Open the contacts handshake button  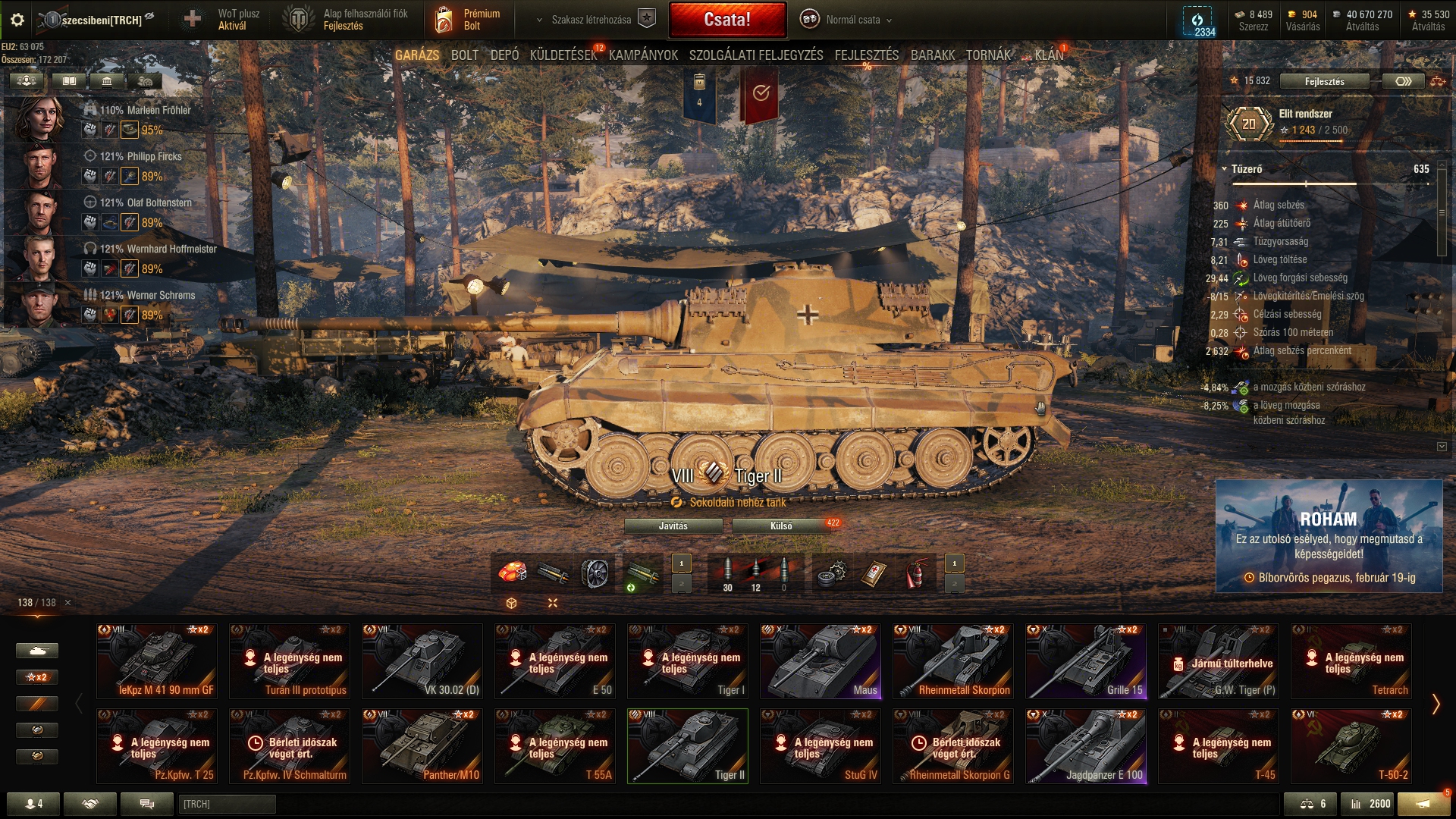90,804
